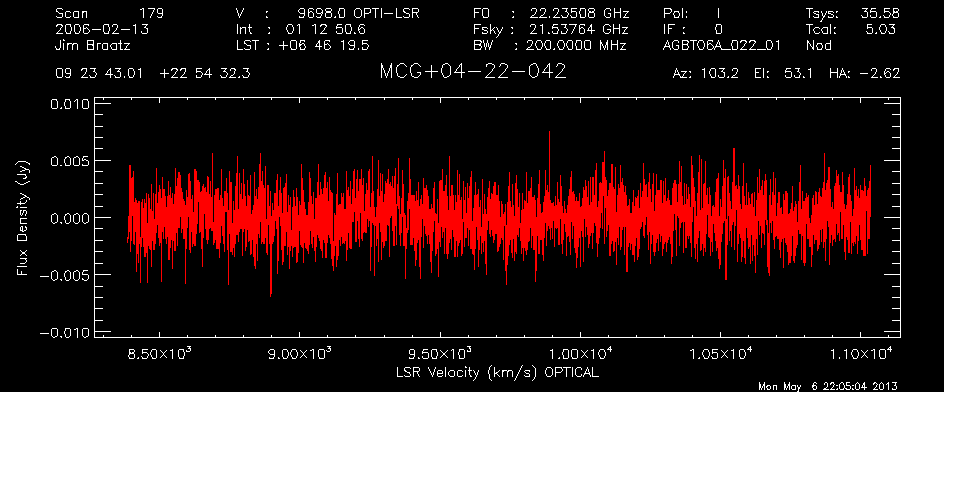The height and width of the screenshot is (490, 962).
Task: Click the Fsky value 21.53764 GHz
Action: [579, 29]
